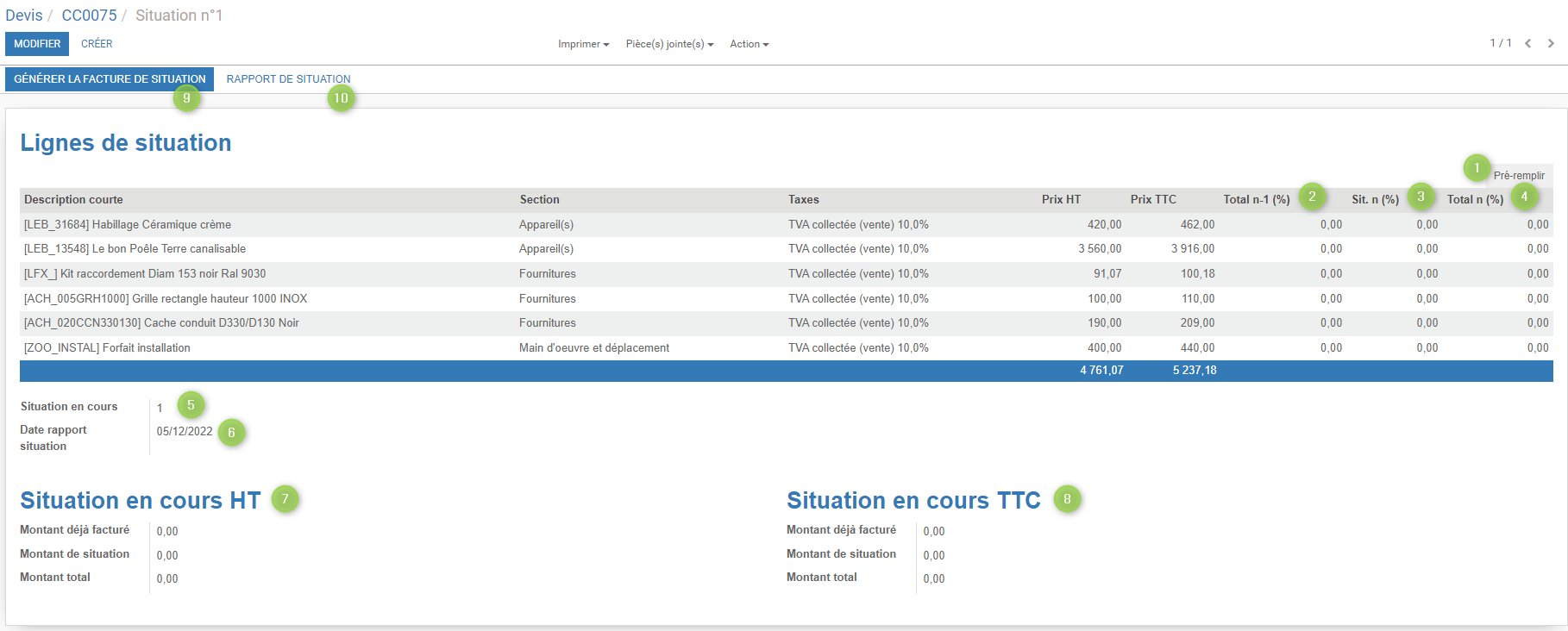Open the Imprimer dropdown

pyautogui.click(x=584, y=44)
